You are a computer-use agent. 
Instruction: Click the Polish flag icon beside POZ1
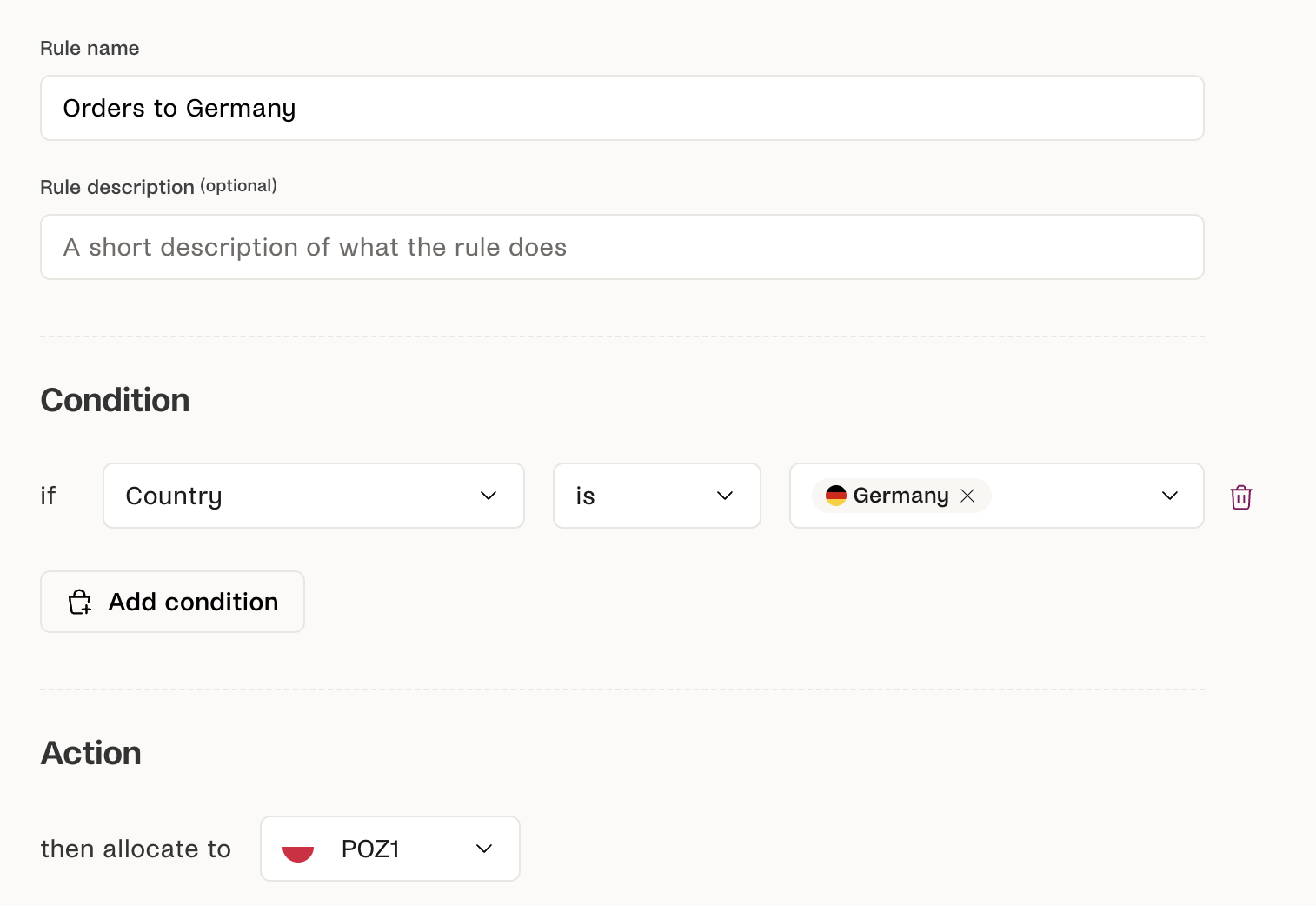pyautogui.click(x=298, y=849)
